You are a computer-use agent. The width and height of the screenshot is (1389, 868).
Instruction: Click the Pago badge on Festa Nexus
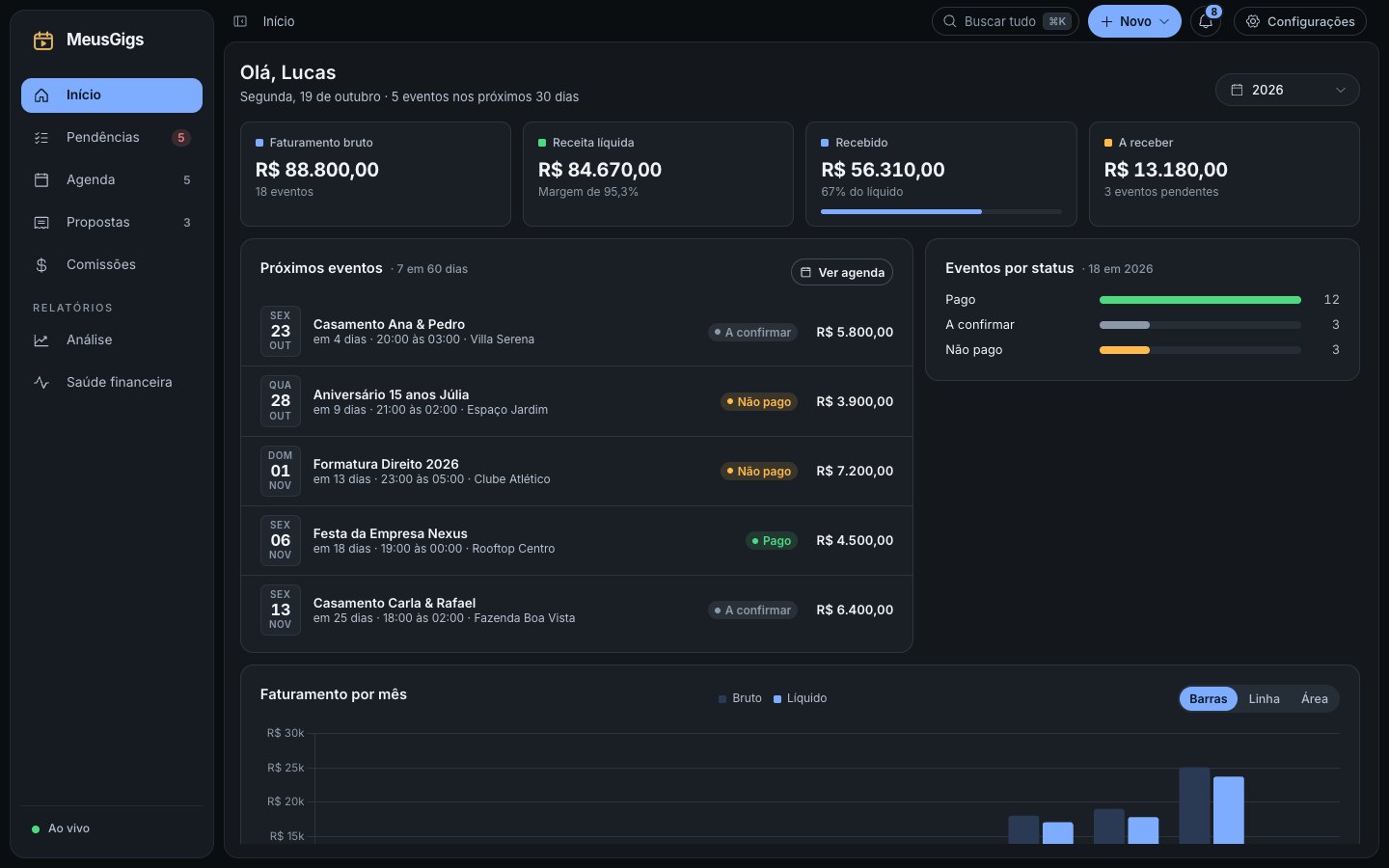[x=772, y=541]
